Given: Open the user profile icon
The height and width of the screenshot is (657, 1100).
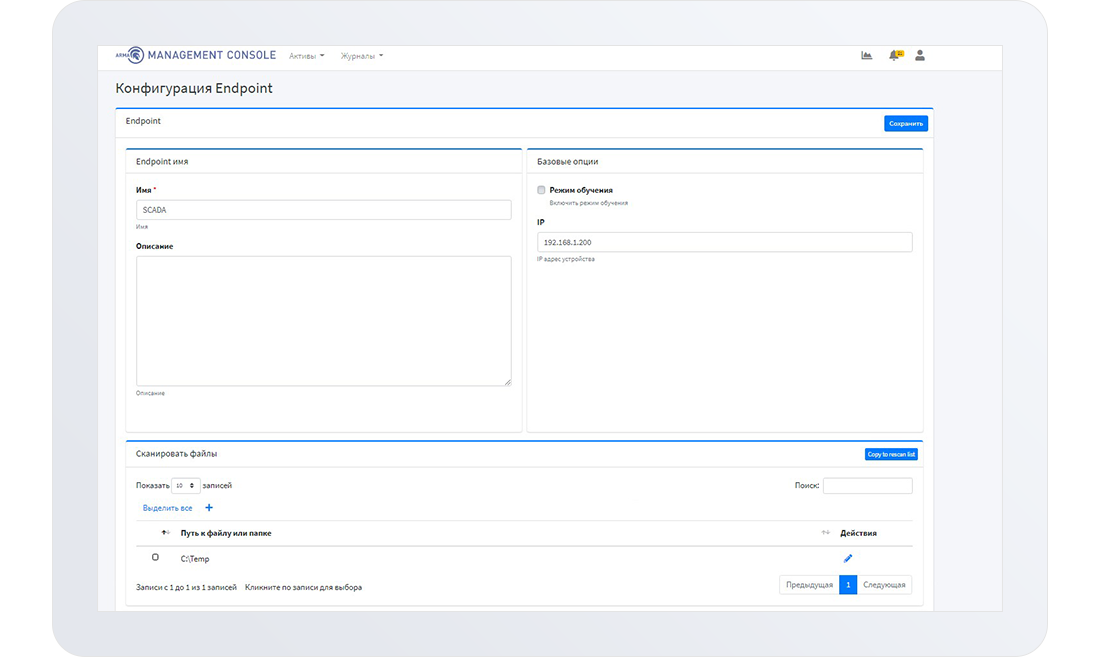Looking at the screenshot, I should click(920, 55).
